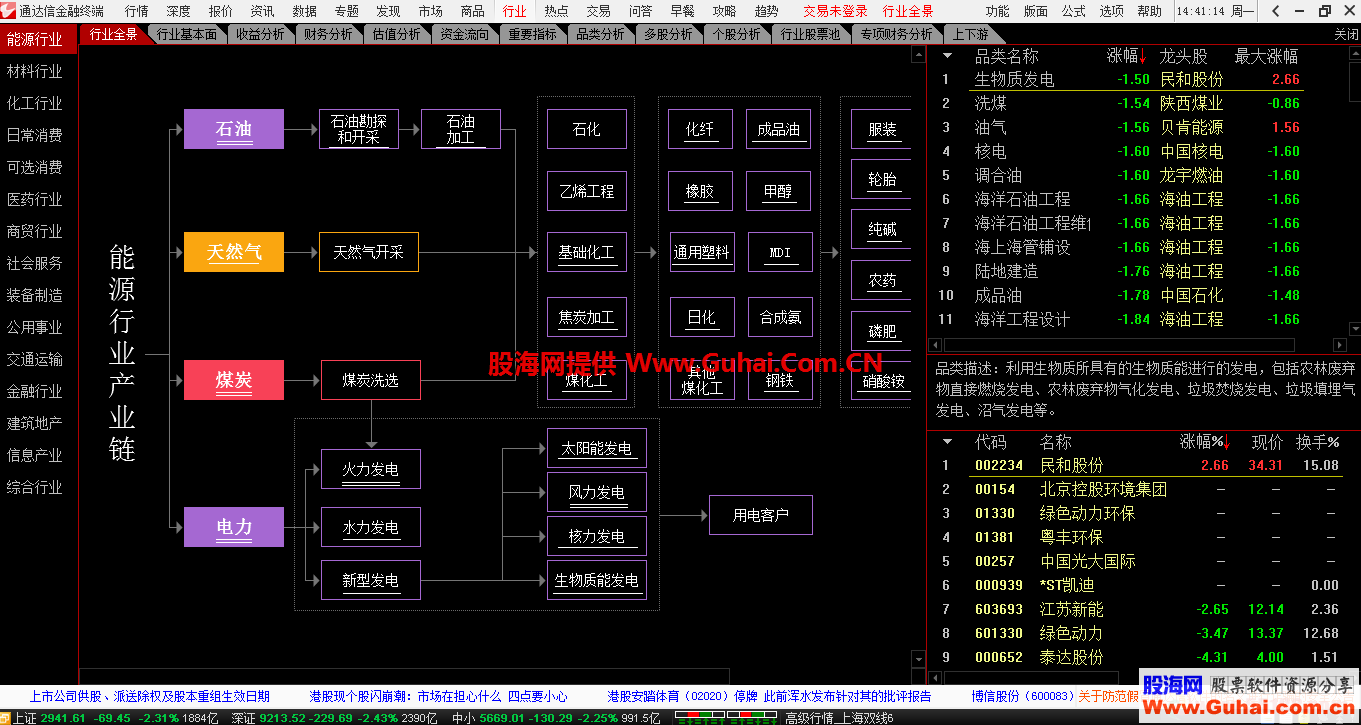Screen dimensions: 1361x725
Task: Click the red-green market breadth indicator
Action: 728,716
